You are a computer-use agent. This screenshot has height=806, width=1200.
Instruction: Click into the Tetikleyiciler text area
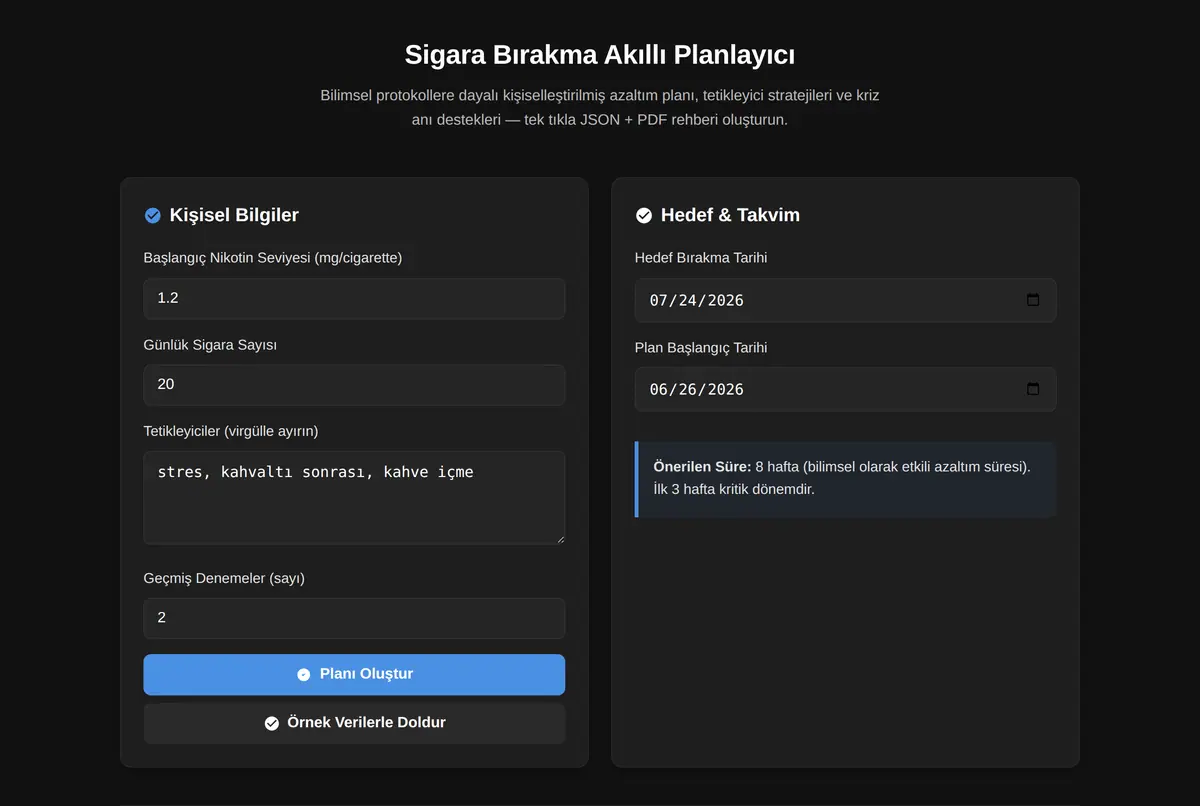point(354,497)
